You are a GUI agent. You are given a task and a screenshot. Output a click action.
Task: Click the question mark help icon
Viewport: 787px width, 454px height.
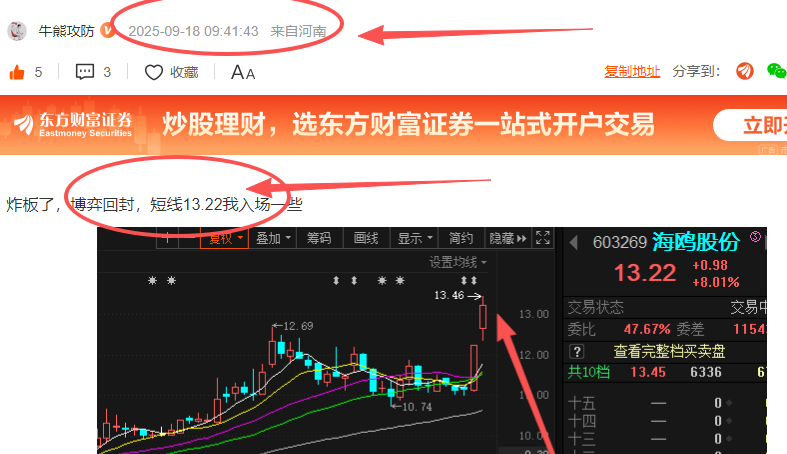577,352
